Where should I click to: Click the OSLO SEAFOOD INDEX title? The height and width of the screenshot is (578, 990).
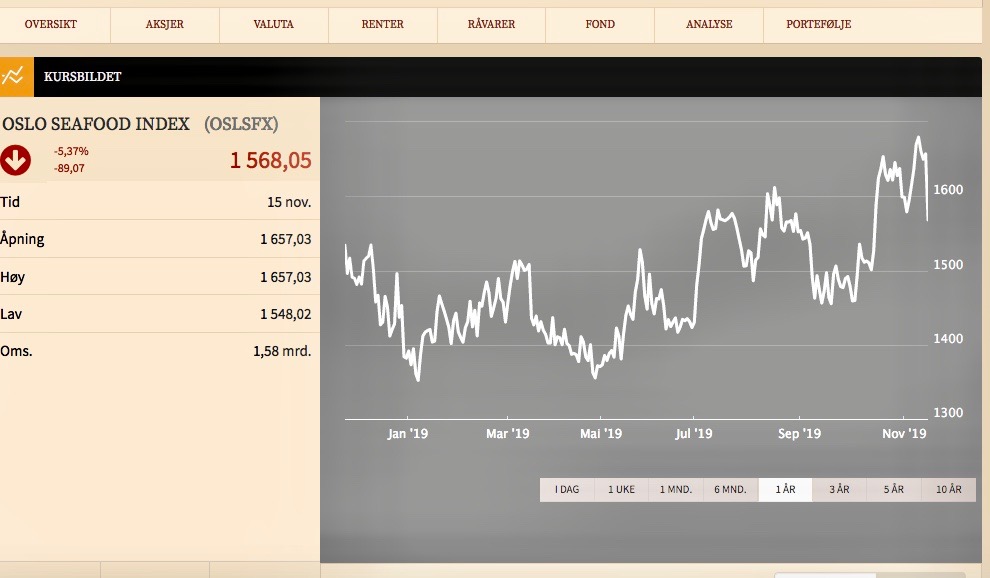click(x=96, y=124)
